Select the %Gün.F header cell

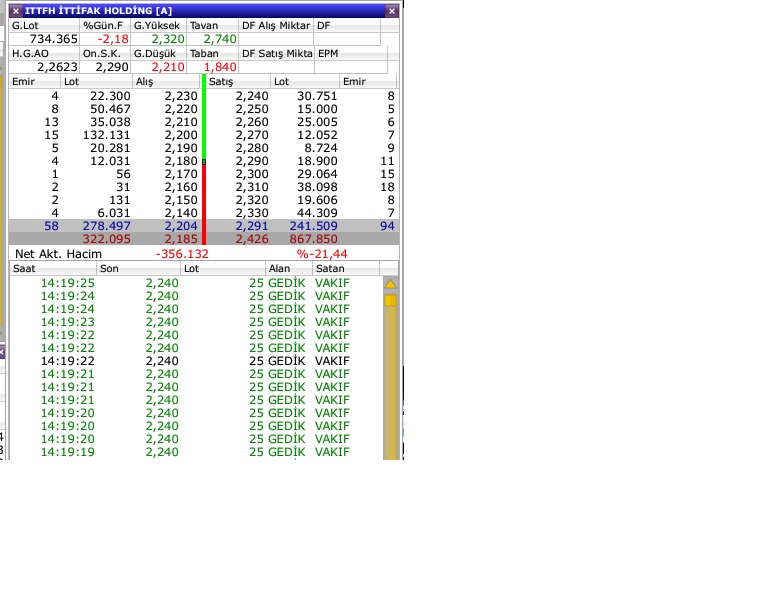[105, 25]
